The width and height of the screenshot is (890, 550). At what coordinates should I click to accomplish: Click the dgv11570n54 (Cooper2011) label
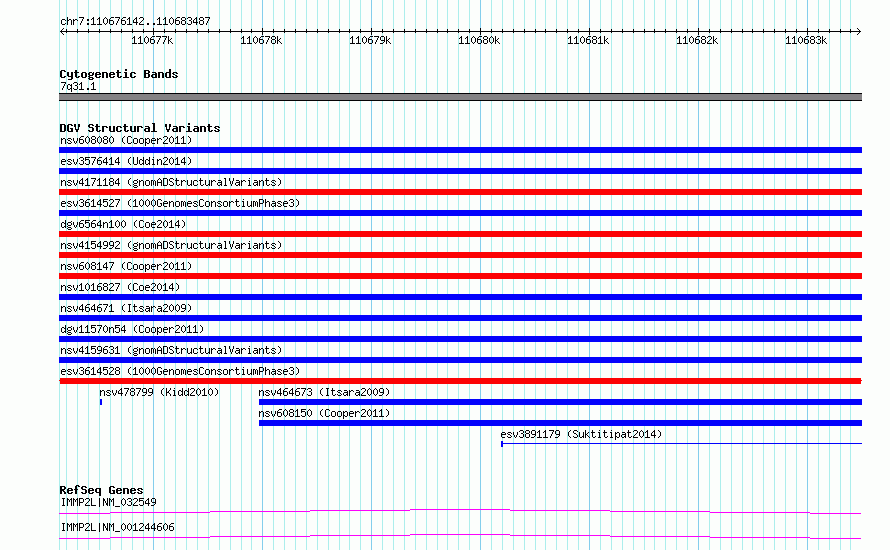pos(132,329)
